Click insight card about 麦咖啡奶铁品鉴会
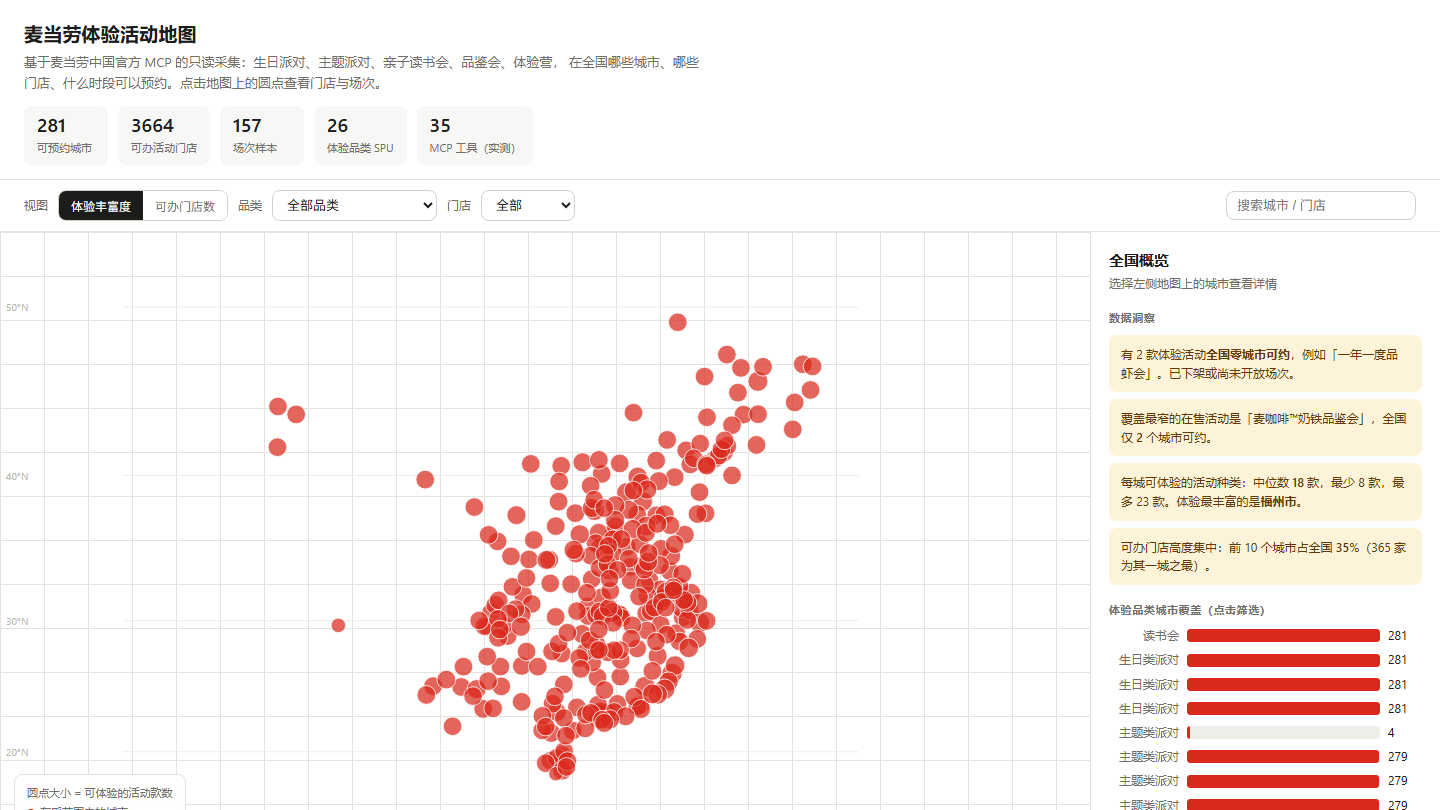1440x810 pixels. pos(1265,428)
